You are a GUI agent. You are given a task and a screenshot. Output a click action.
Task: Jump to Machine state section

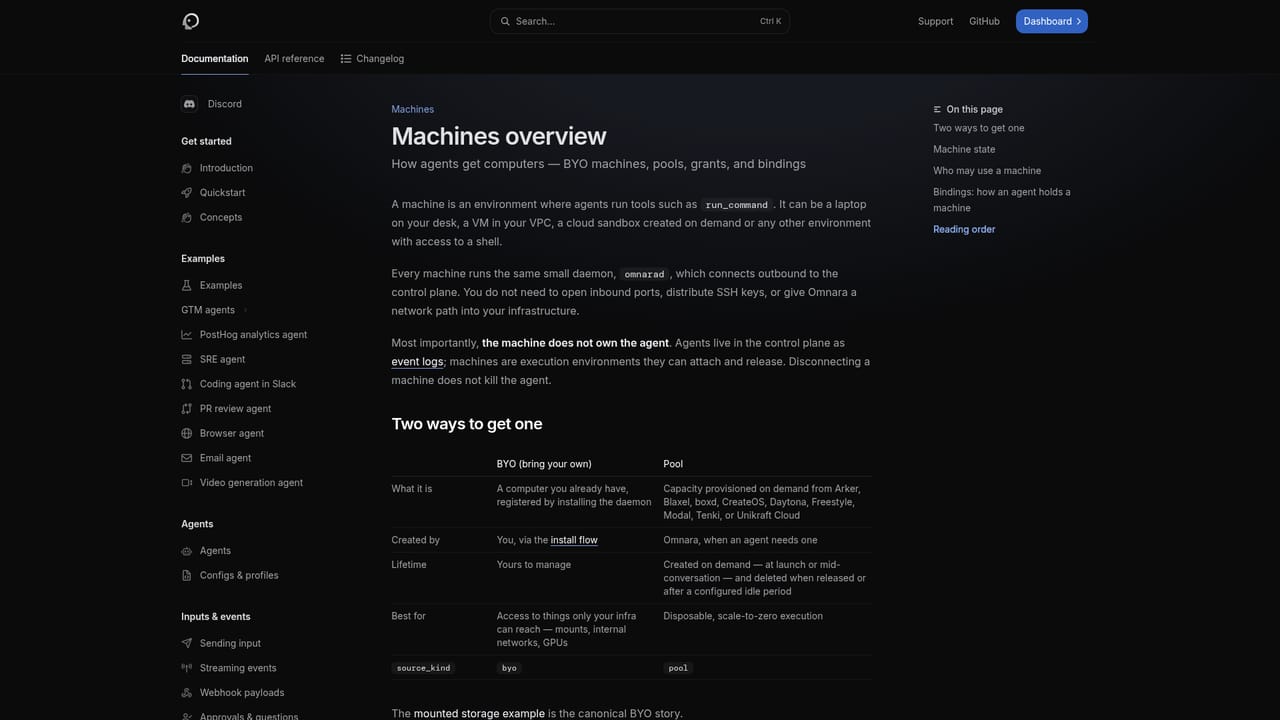point(964,149)
